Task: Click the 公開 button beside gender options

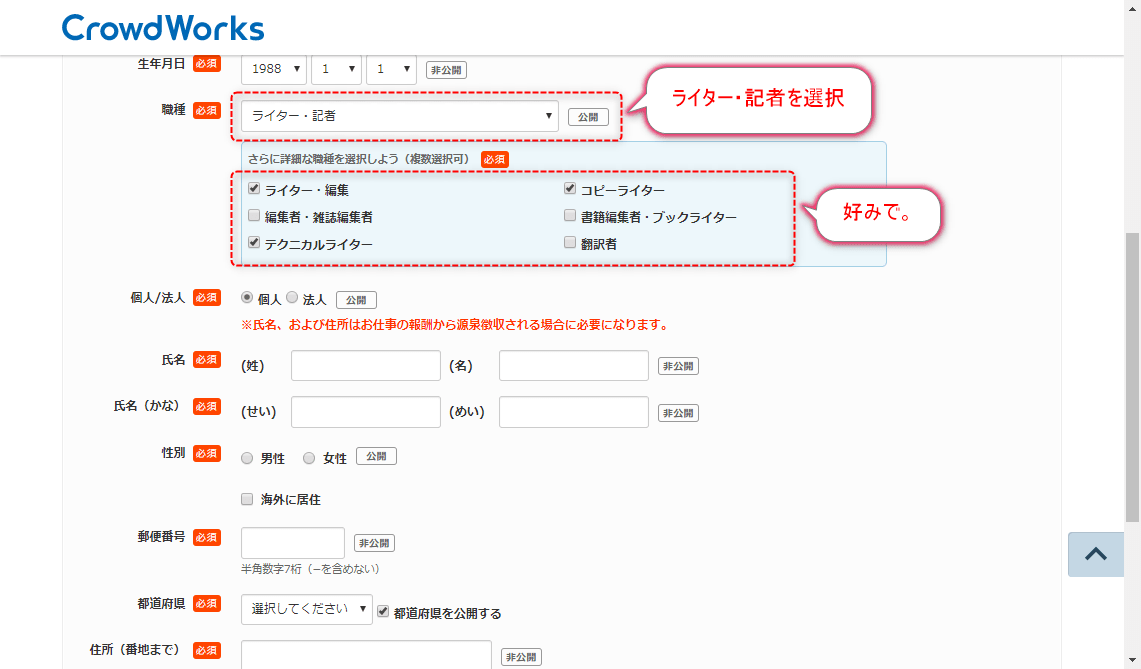Action: pos(376,456)
